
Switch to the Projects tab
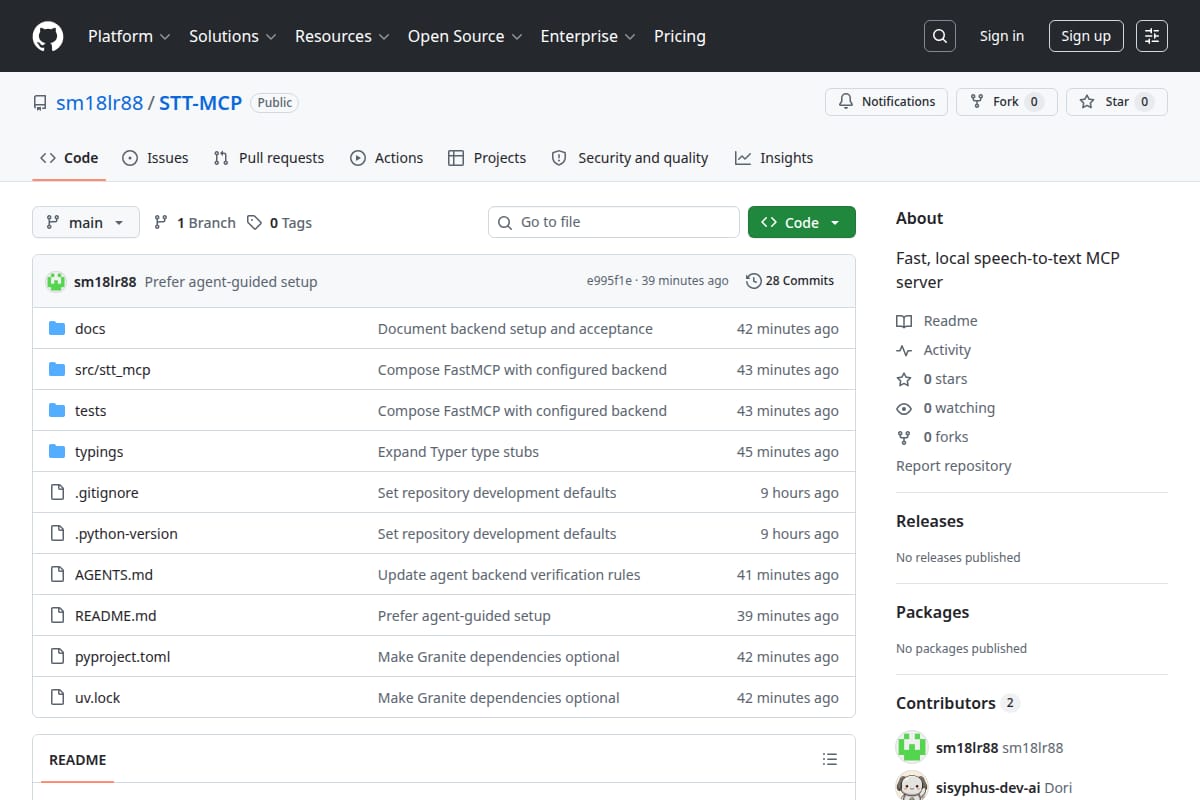click(487, 158)
